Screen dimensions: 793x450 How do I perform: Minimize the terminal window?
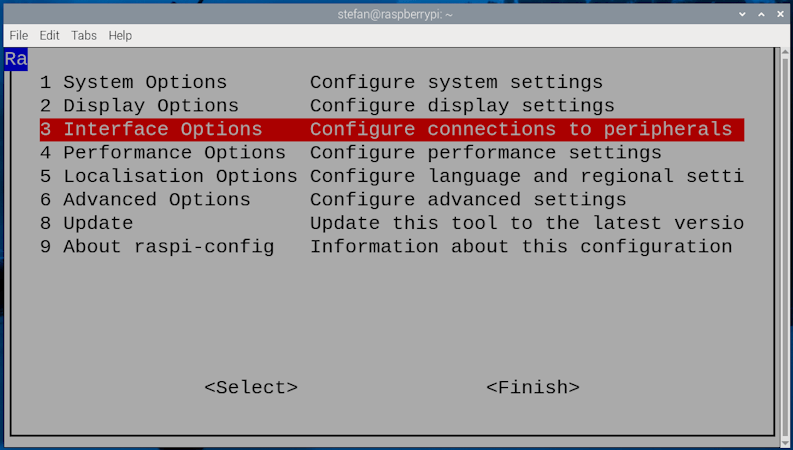(x=742, y=14)
